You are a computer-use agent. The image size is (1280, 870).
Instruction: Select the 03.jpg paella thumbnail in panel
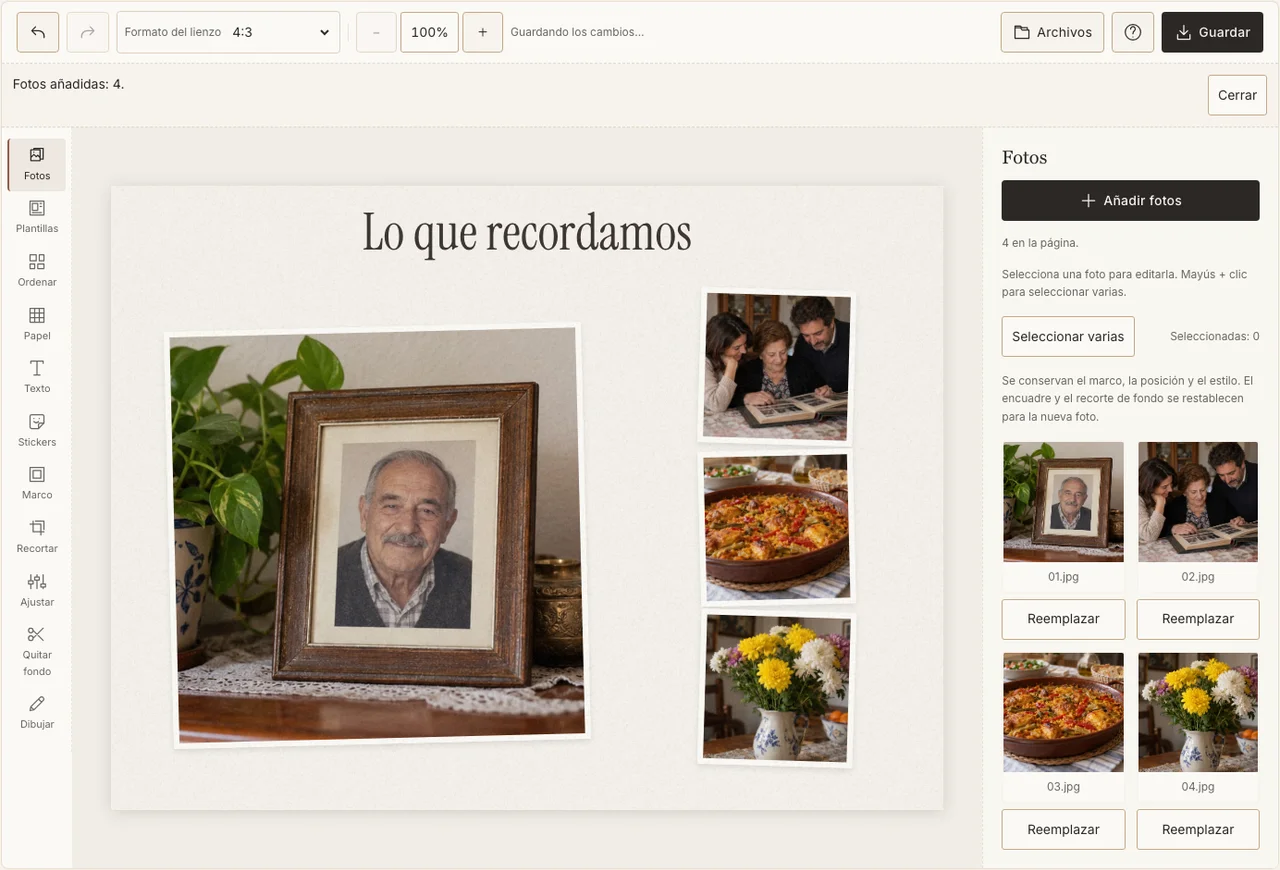[x=1063, y=712]
